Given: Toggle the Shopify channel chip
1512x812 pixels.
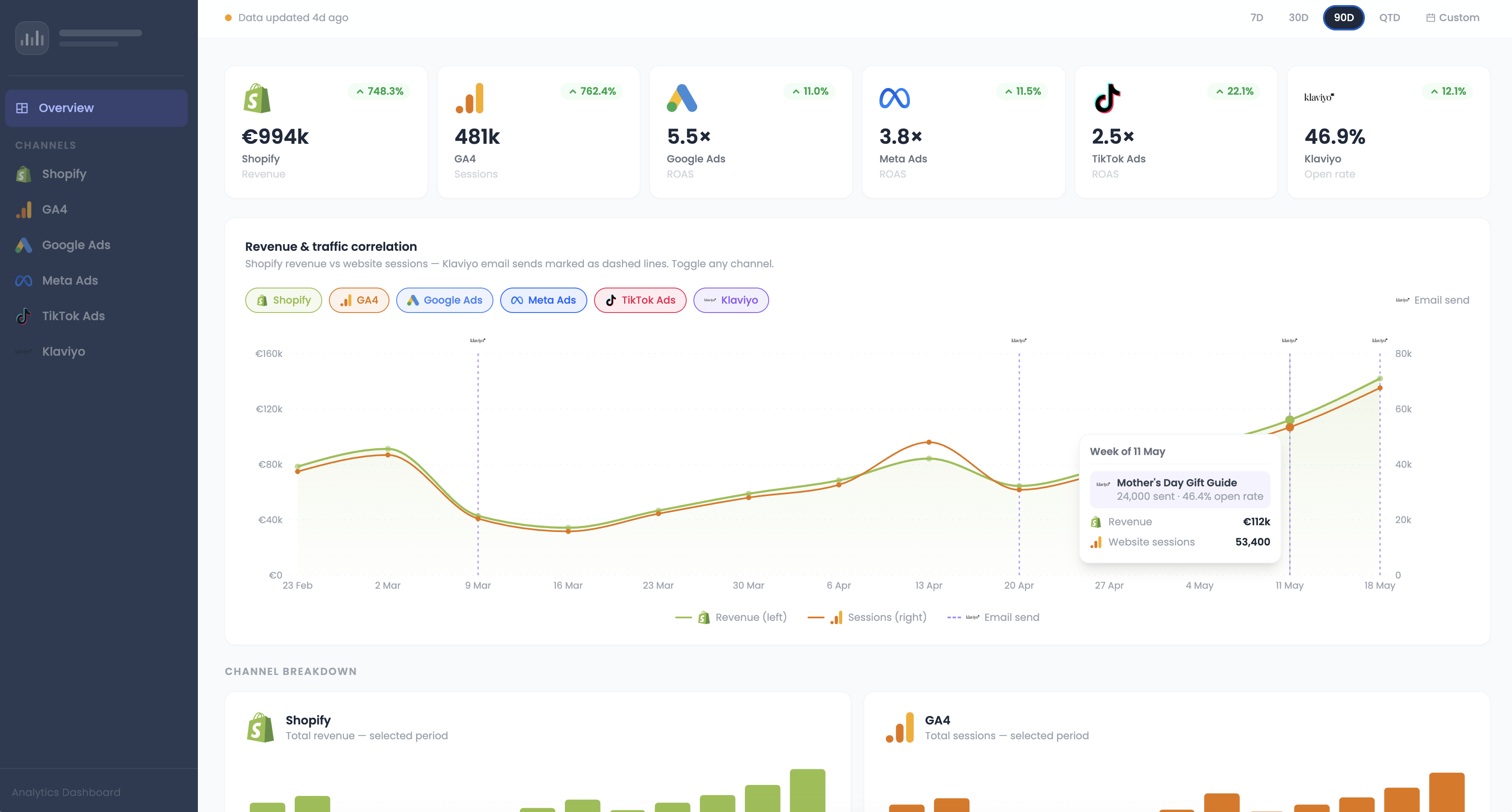Looking at the screenshot, I should [x=283, y=300].
